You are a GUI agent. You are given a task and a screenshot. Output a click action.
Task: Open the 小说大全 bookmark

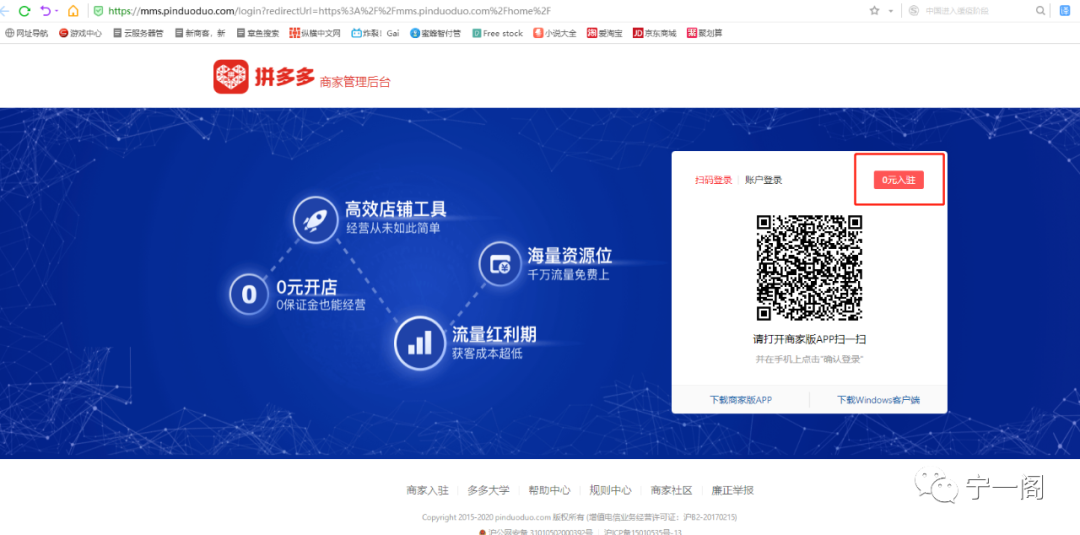(x=555, y=33)
